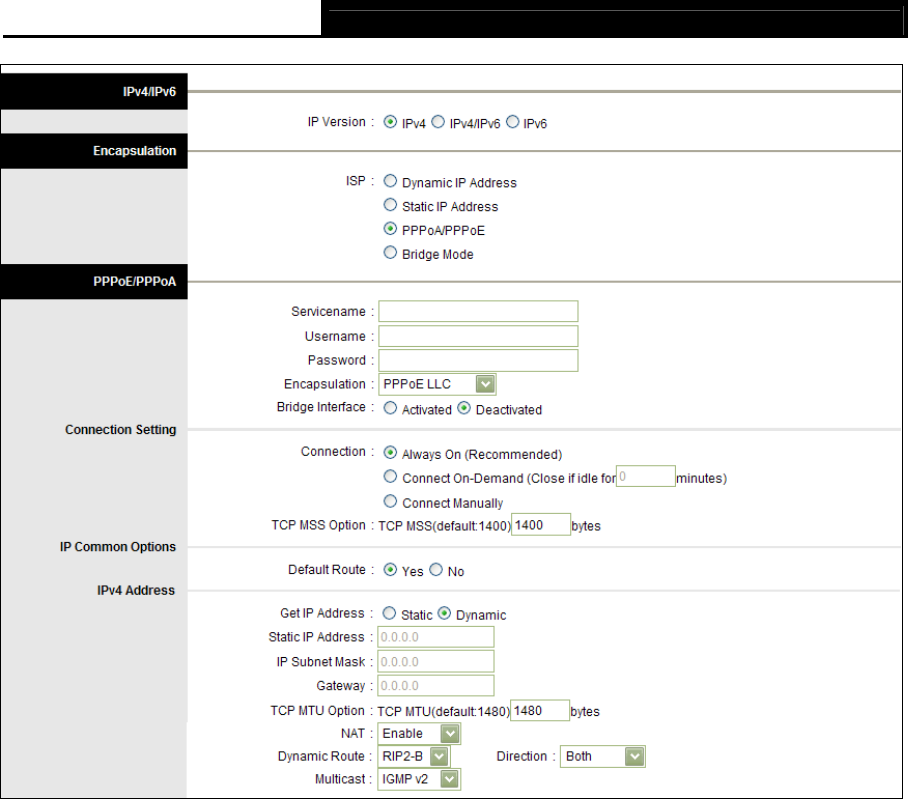Screen dimensions: 908x799
Task: Click the Servicename input field
Action: (478, 311)
